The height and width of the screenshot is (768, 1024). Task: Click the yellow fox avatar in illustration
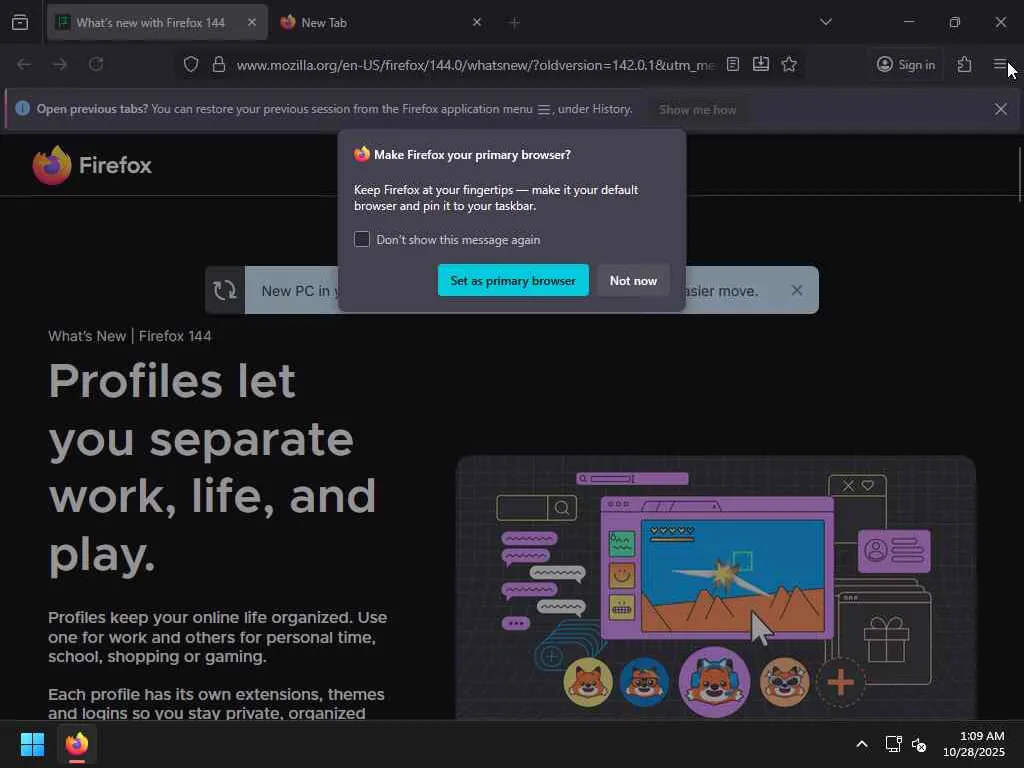tap(588, 682)
